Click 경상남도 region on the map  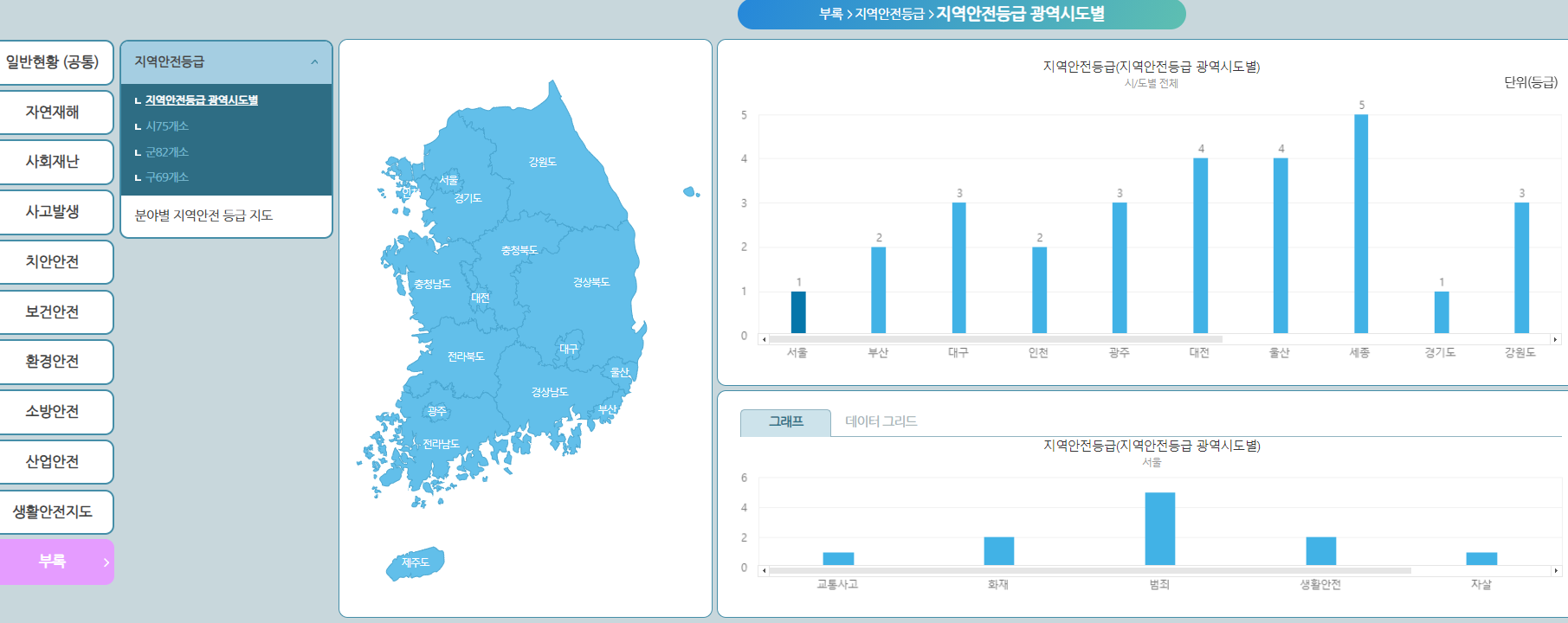(x=550, y=393)
